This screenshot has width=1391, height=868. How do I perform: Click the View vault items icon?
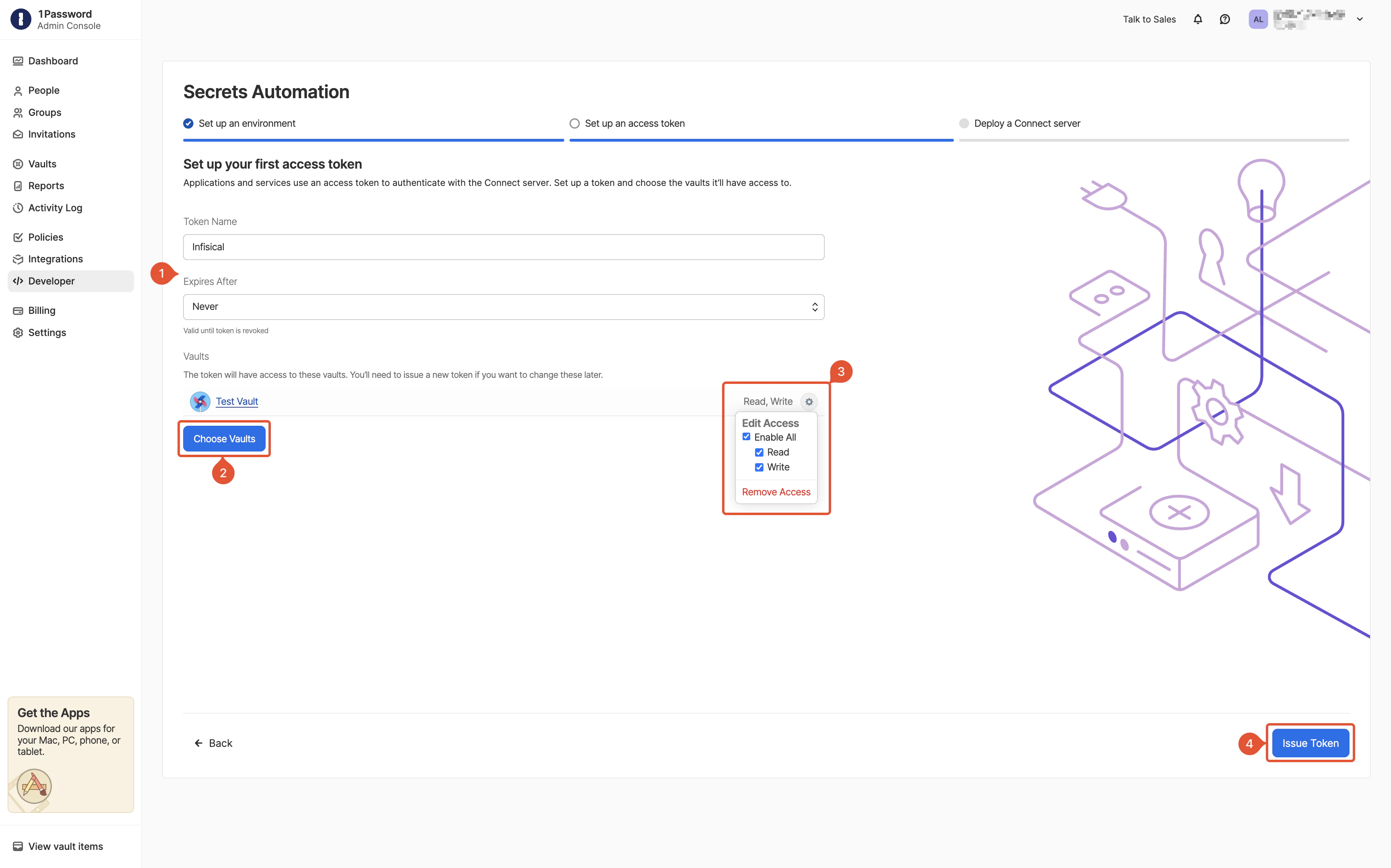[18, 846]
